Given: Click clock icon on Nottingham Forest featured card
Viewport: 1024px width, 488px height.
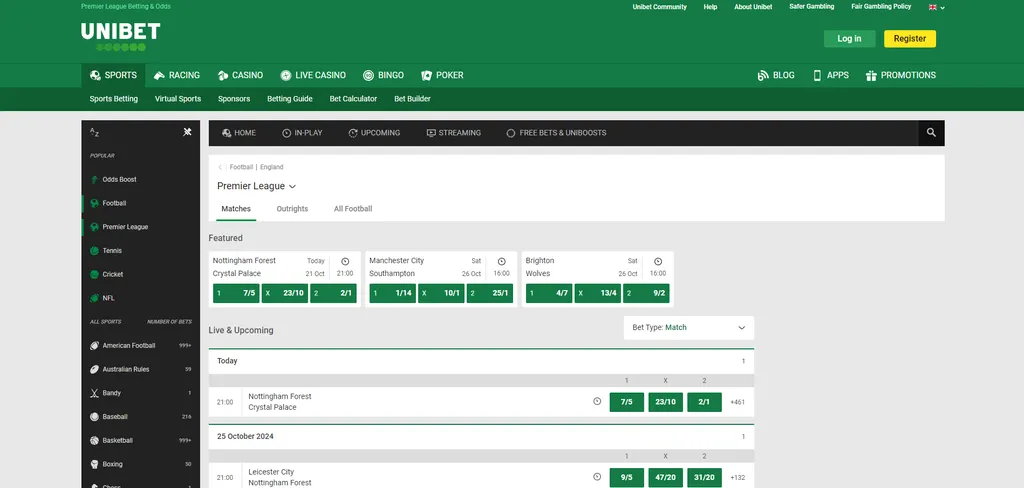Looking at the screenshot, I should click(345, 261).
